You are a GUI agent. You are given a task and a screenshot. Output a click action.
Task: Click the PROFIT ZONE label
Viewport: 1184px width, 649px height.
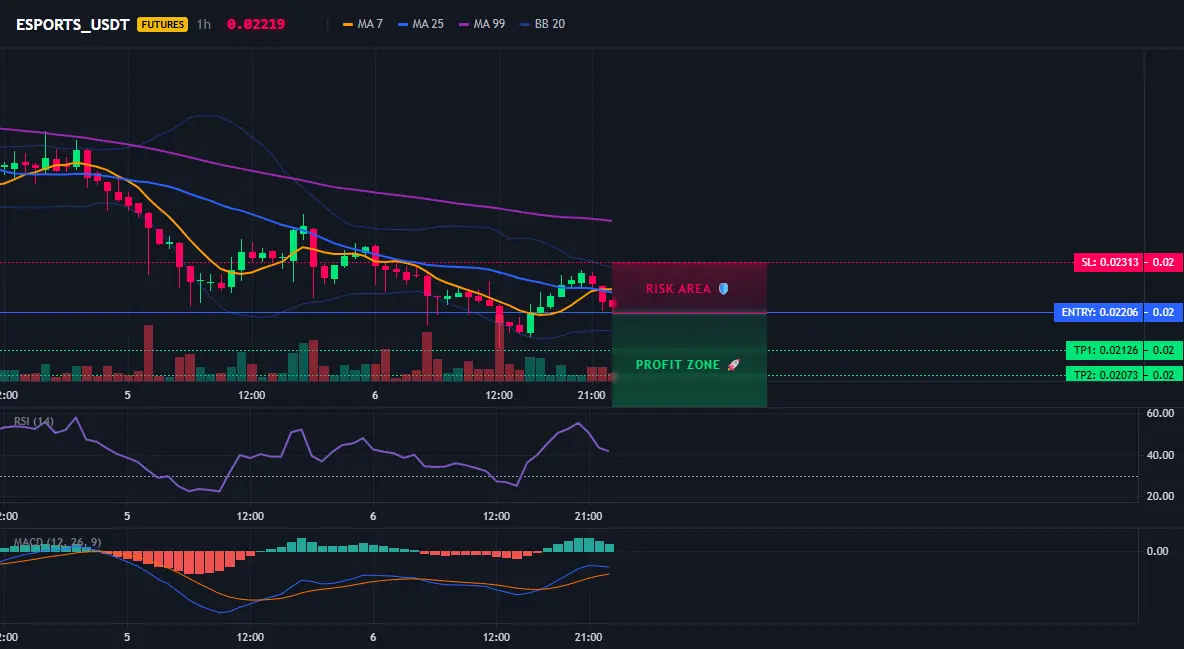pos(677,365)
